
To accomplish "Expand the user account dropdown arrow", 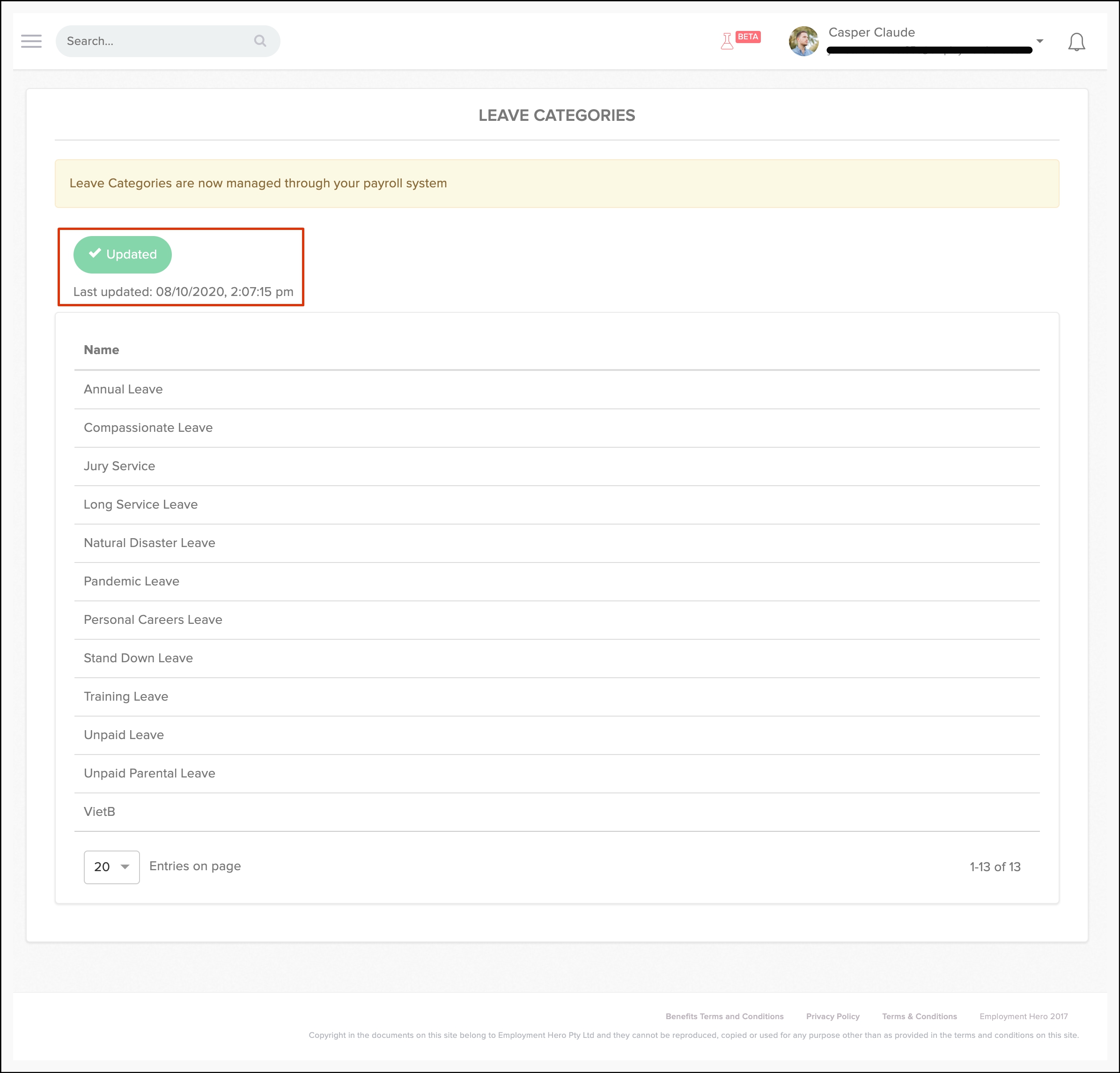I will (1039, 41).
